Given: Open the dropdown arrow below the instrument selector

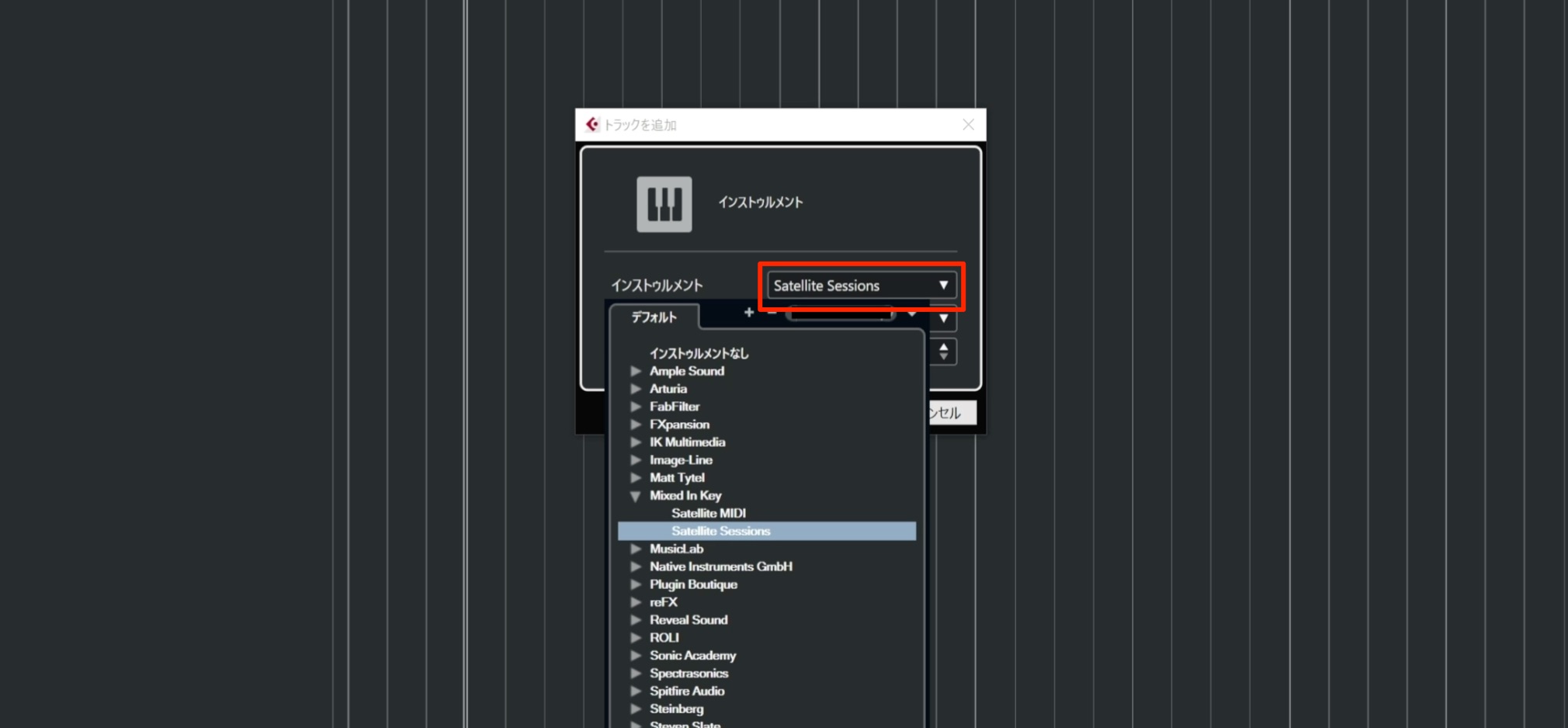Looking at the screenshot, I should tap(944, 318).
